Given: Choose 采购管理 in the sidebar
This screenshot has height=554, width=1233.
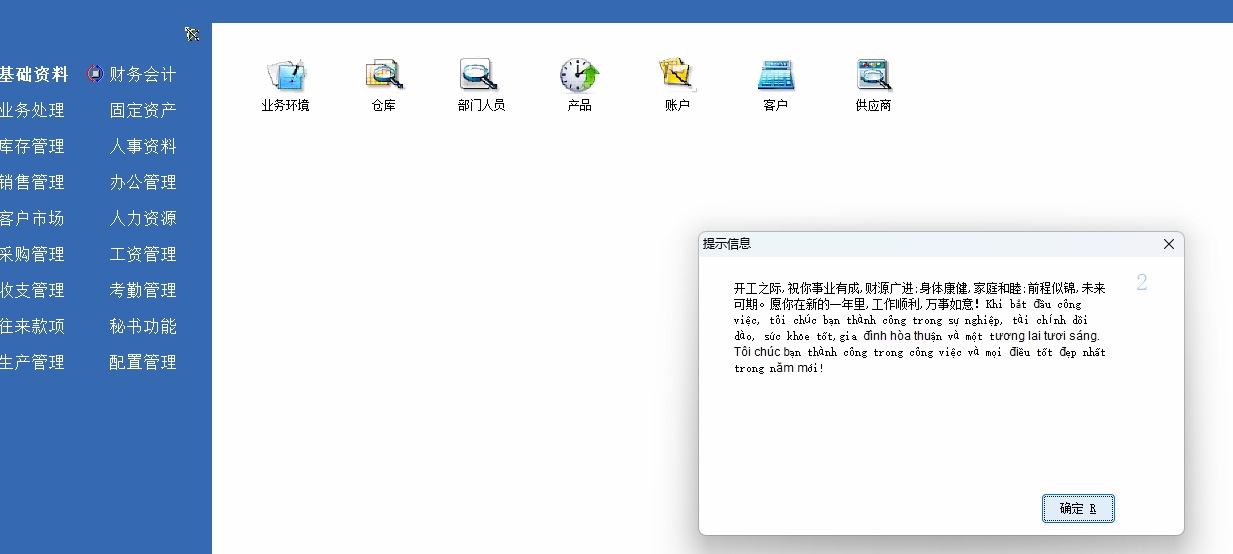Looking at the screenshot, I should coord(32,254).
